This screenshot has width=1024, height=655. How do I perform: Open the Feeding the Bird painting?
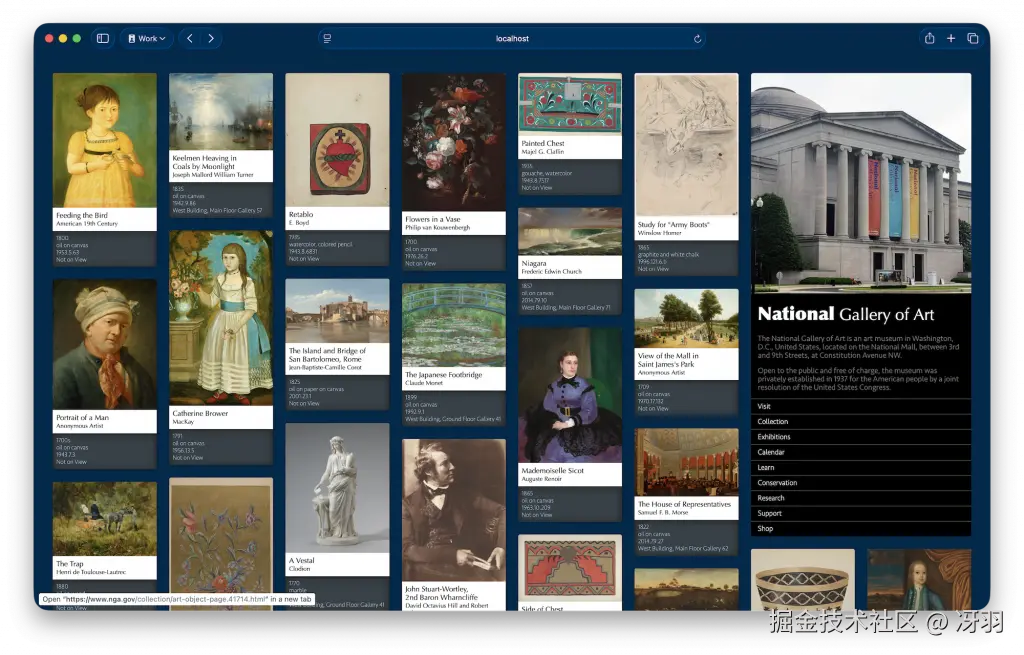point(104,140)
